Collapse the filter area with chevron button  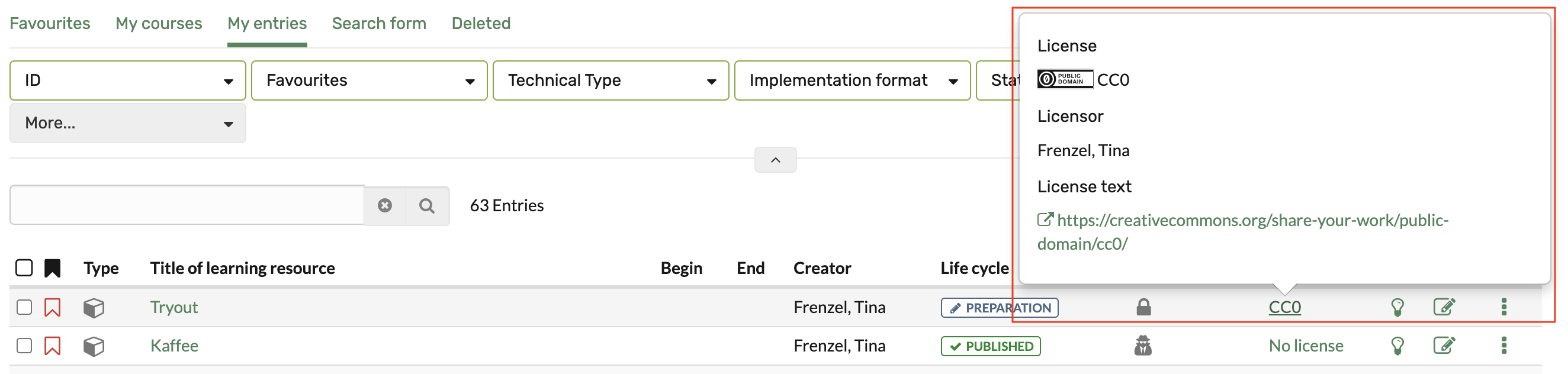(x=775, y=160)
